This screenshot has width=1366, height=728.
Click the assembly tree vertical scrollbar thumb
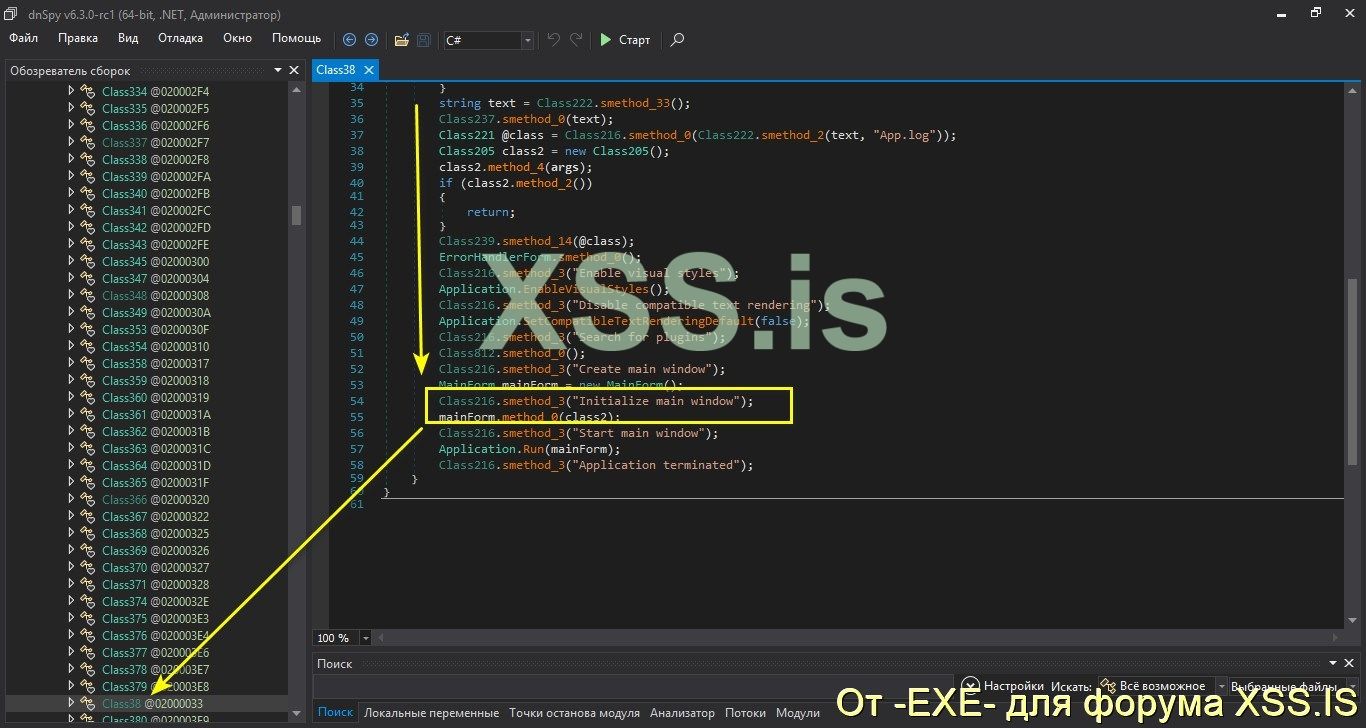click(x=296, y=215)
